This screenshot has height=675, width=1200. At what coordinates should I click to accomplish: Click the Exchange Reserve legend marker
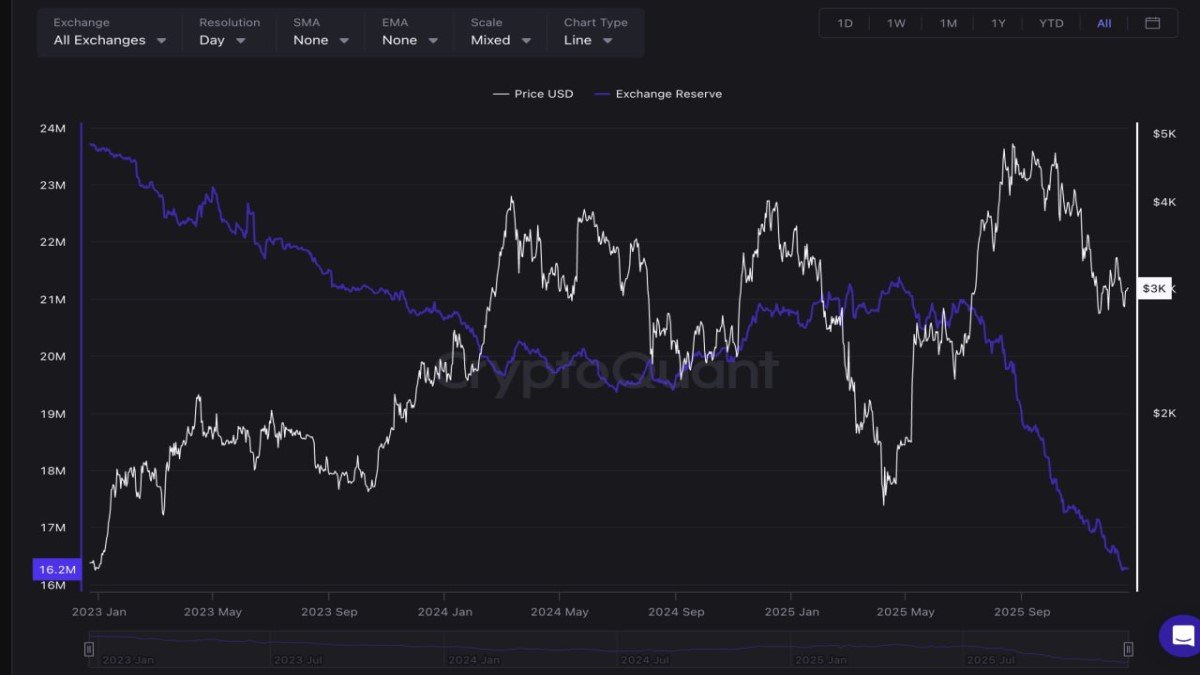[x=603, y=93]
